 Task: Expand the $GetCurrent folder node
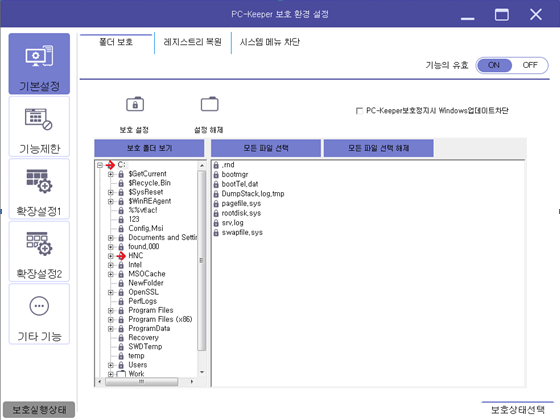tap(111, 174)
